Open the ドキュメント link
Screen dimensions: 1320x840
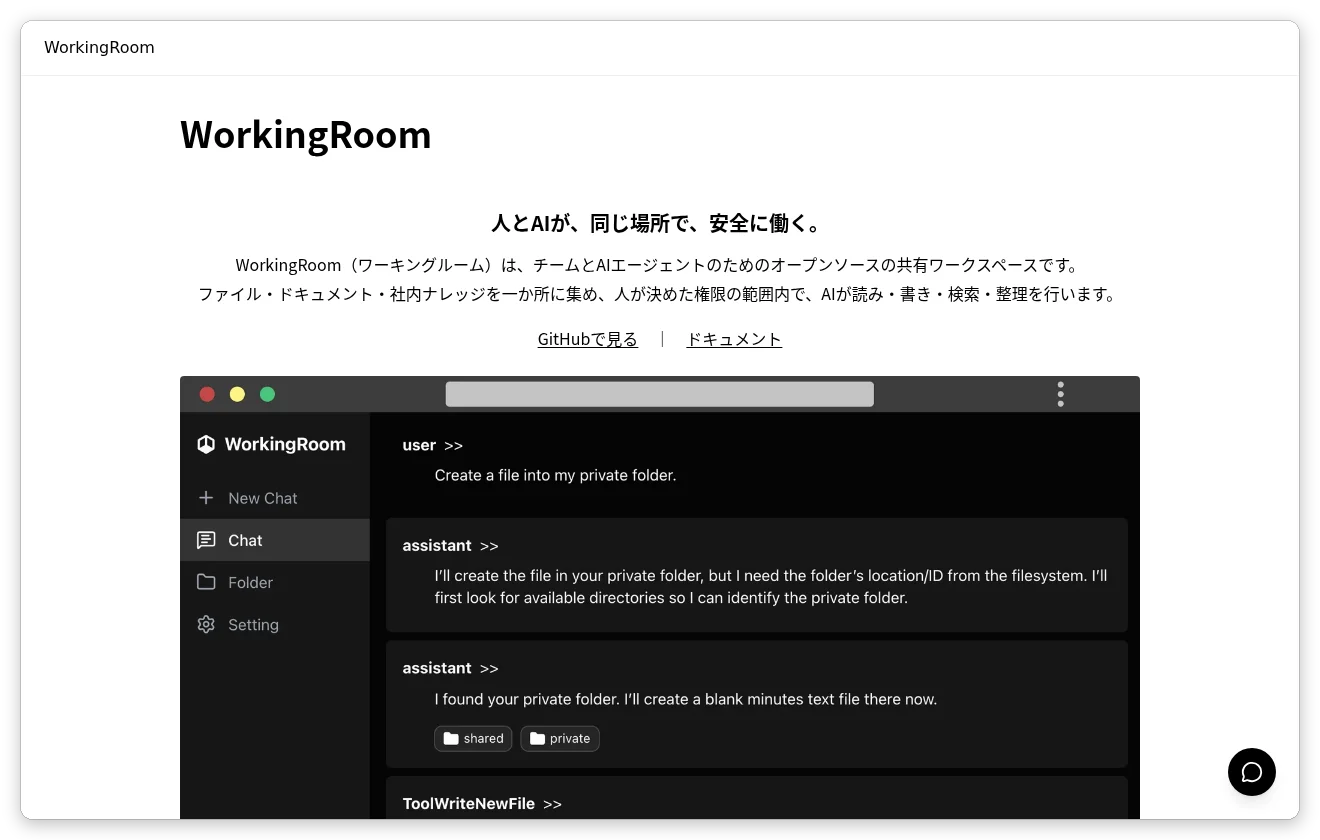[734, 339]
